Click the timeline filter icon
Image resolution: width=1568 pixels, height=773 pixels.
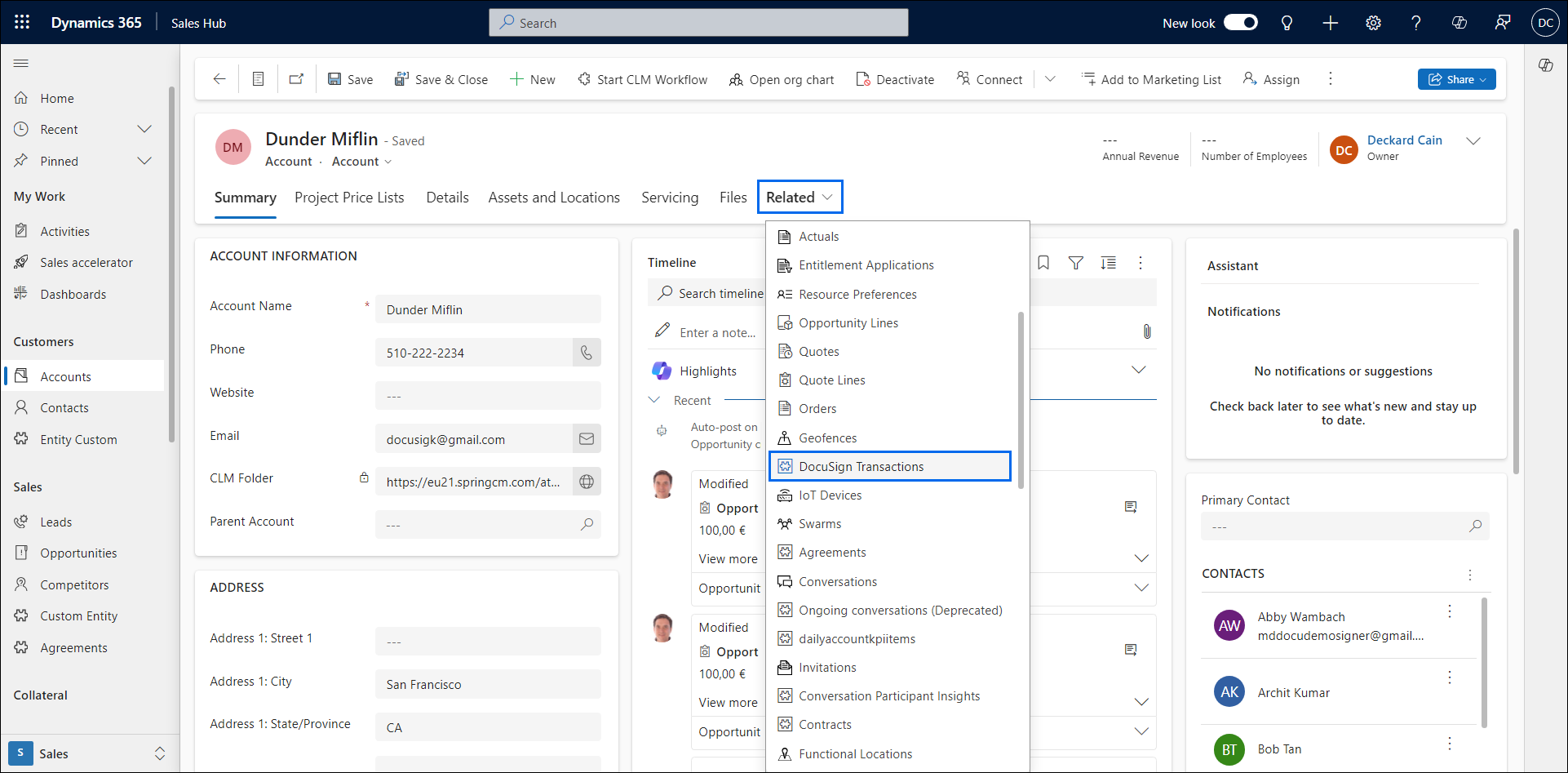pyautogui.click(x=1075, y=262)
